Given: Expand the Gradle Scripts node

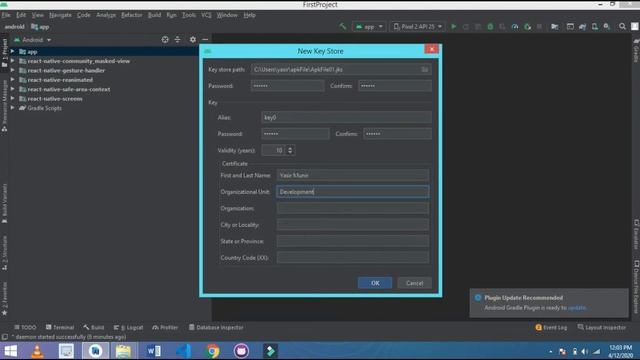Looking at the screenshot, I should [12, 108].
